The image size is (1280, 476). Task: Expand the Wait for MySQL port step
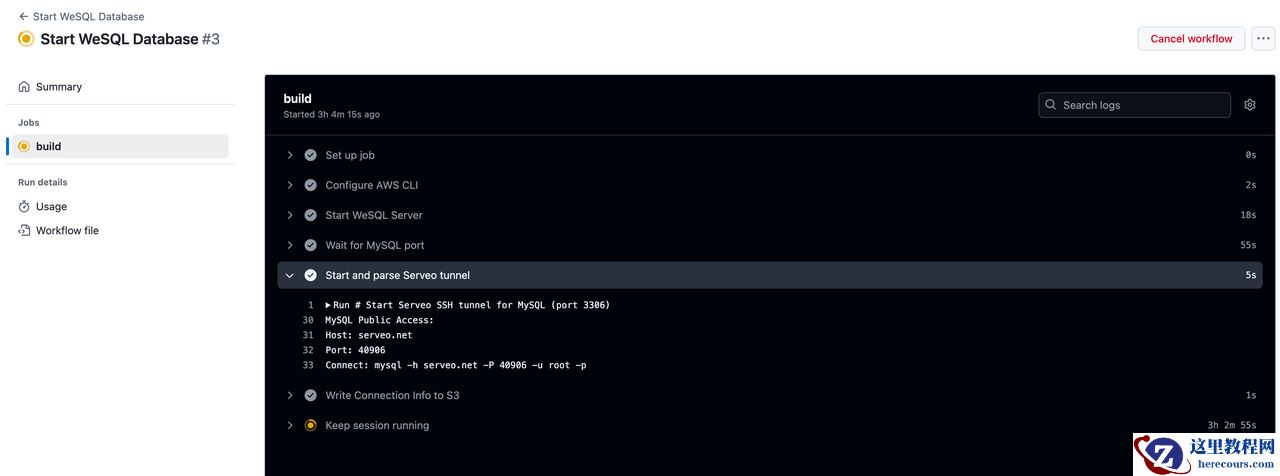770,245
